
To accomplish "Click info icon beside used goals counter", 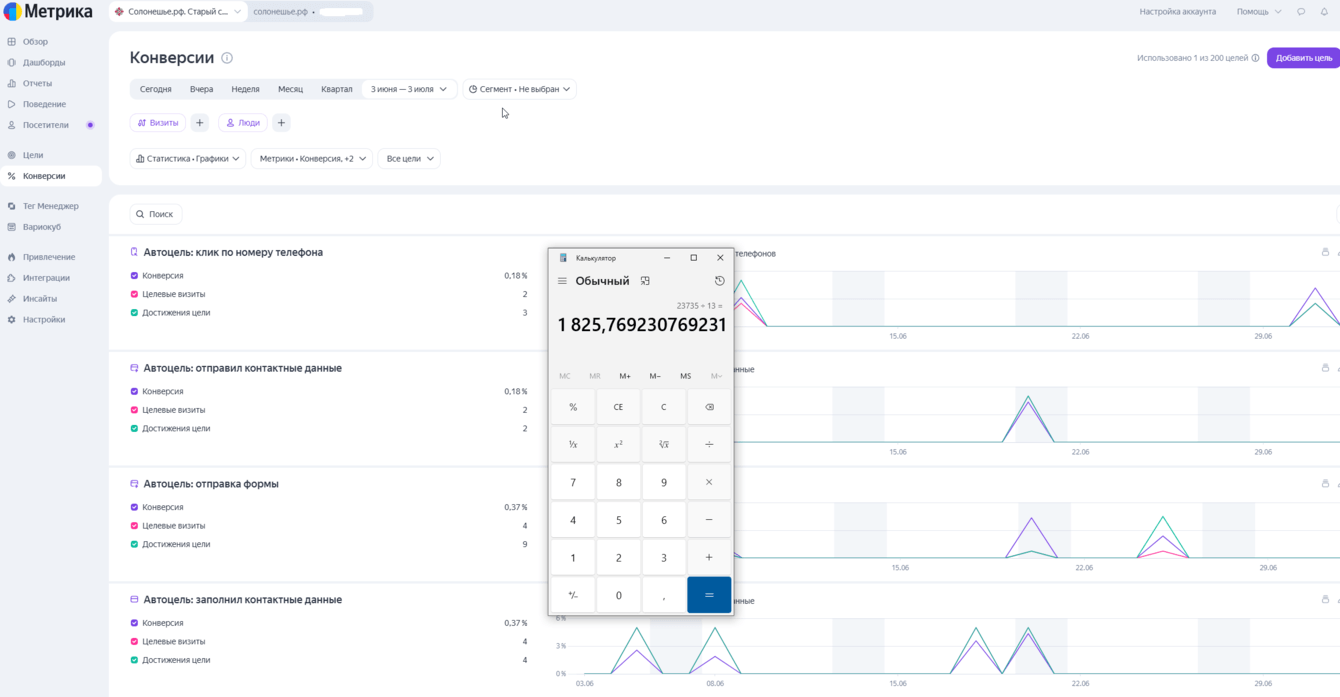I will (1255, 58).
